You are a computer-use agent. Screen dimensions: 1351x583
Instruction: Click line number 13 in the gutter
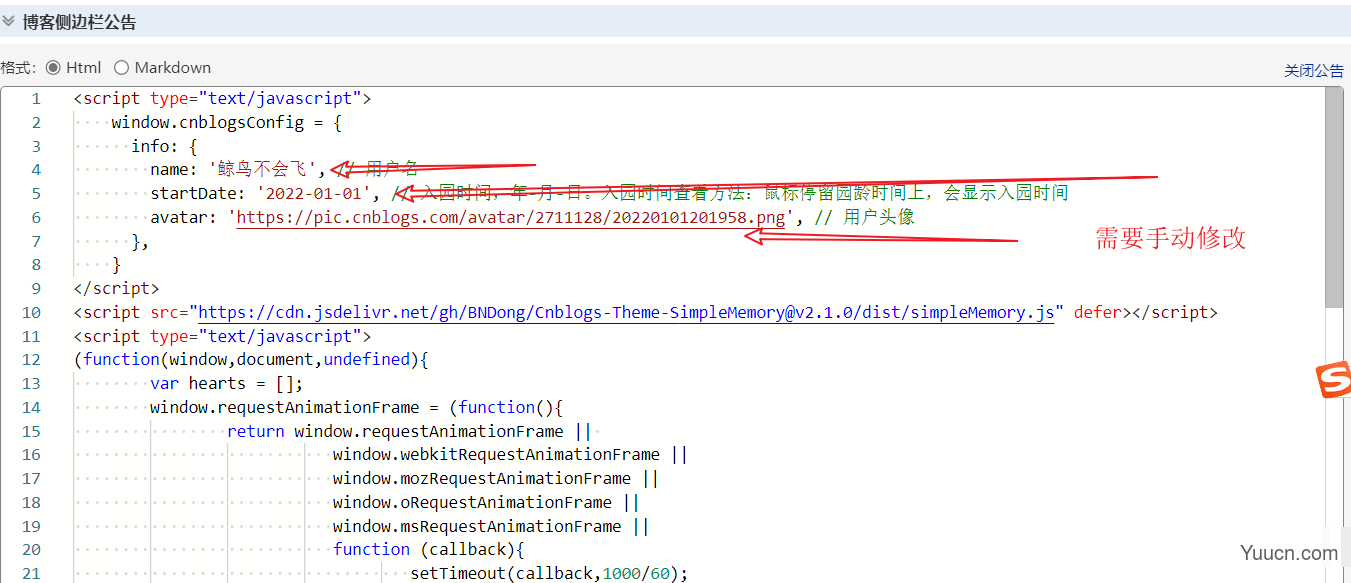tap(31, 383)
